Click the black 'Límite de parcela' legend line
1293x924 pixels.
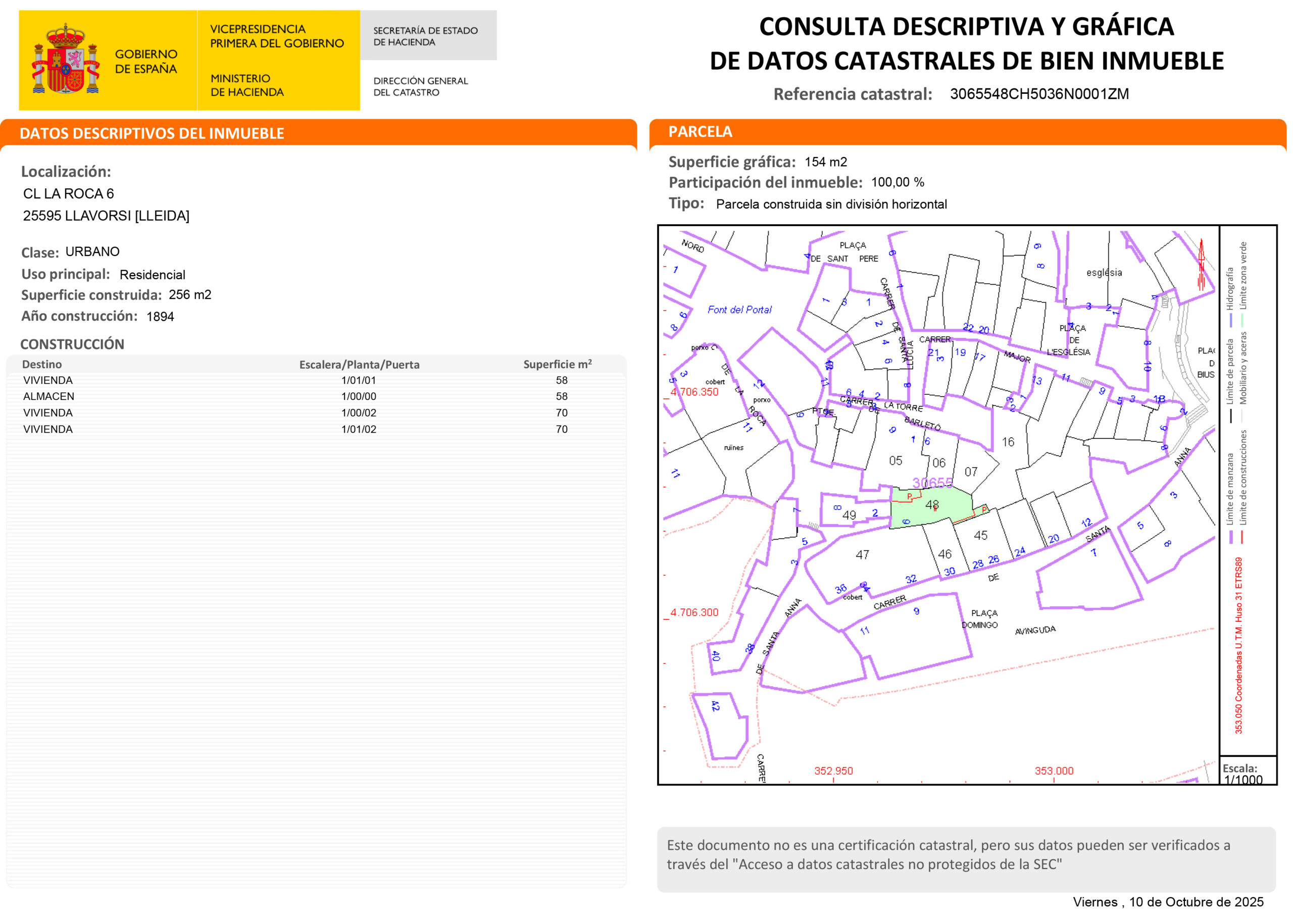(x=1231, y=416)
